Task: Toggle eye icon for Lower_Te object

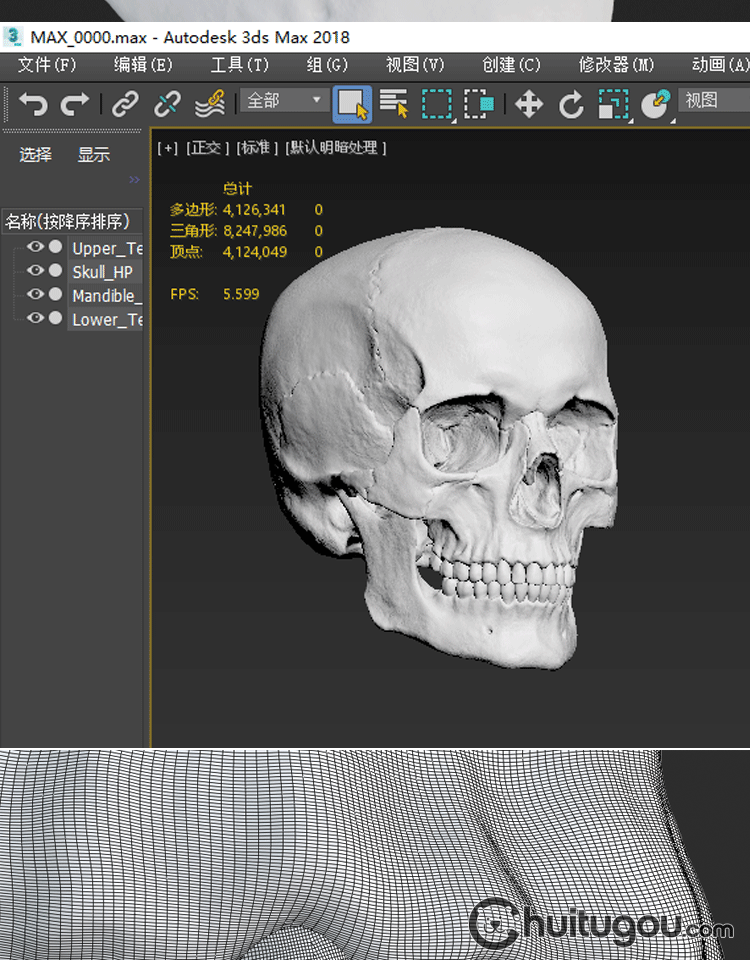Action: point(36,318)
